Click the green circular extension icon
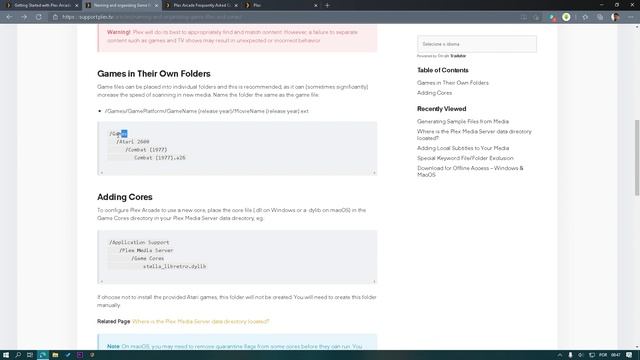This screenshot has height=360, width=640. [566, 17]
